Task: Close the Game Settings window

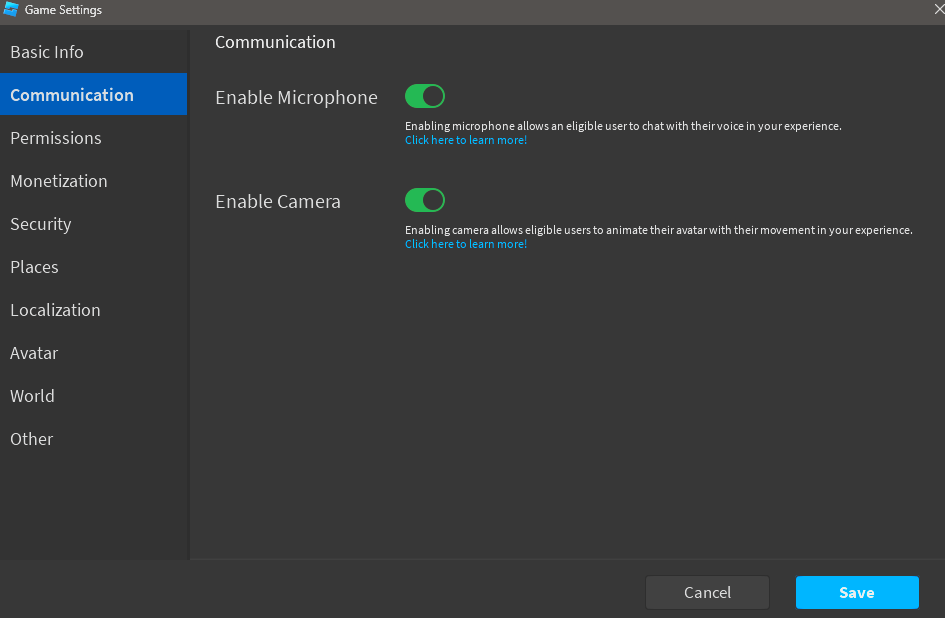Action: pos(939,9)
